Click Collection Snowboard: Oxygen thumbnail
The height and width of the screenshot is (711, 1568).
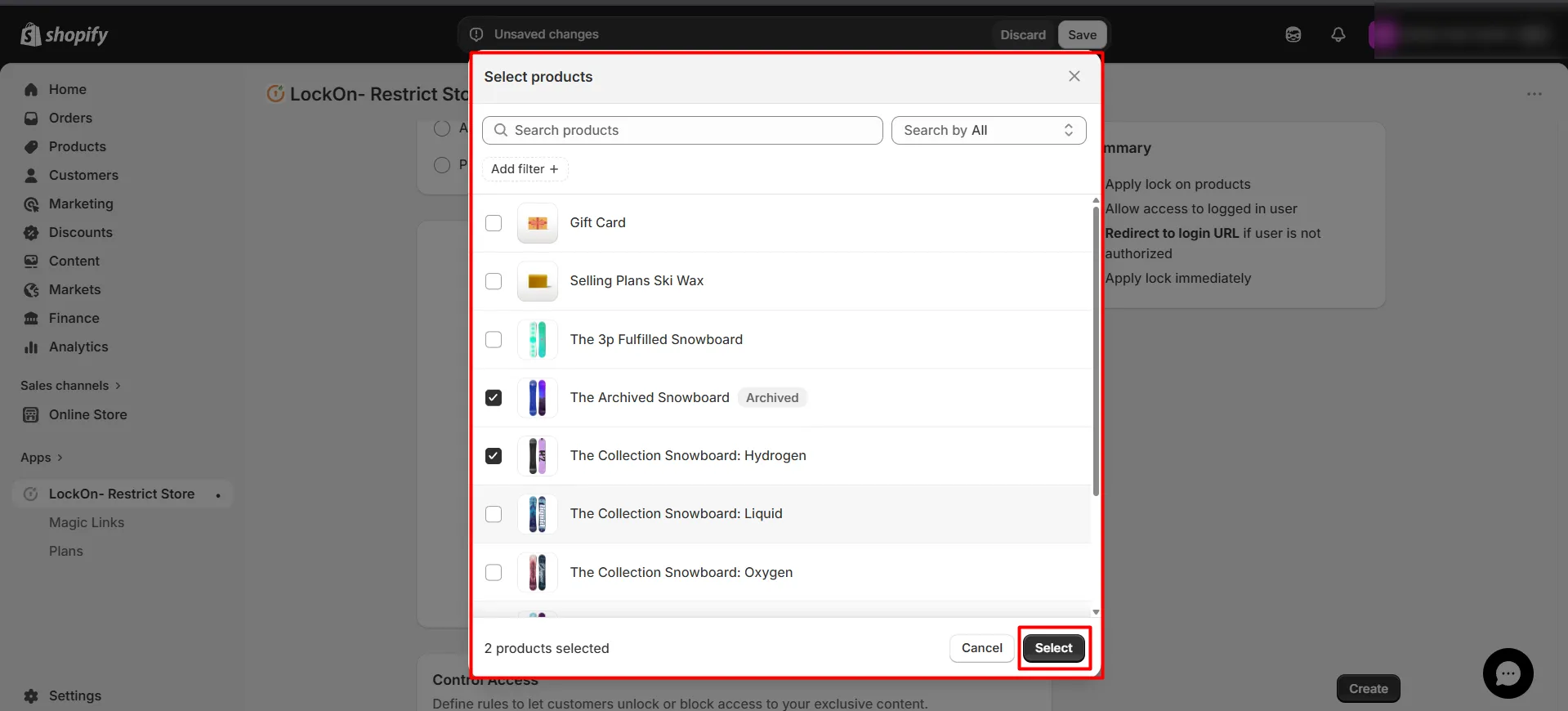538,572
